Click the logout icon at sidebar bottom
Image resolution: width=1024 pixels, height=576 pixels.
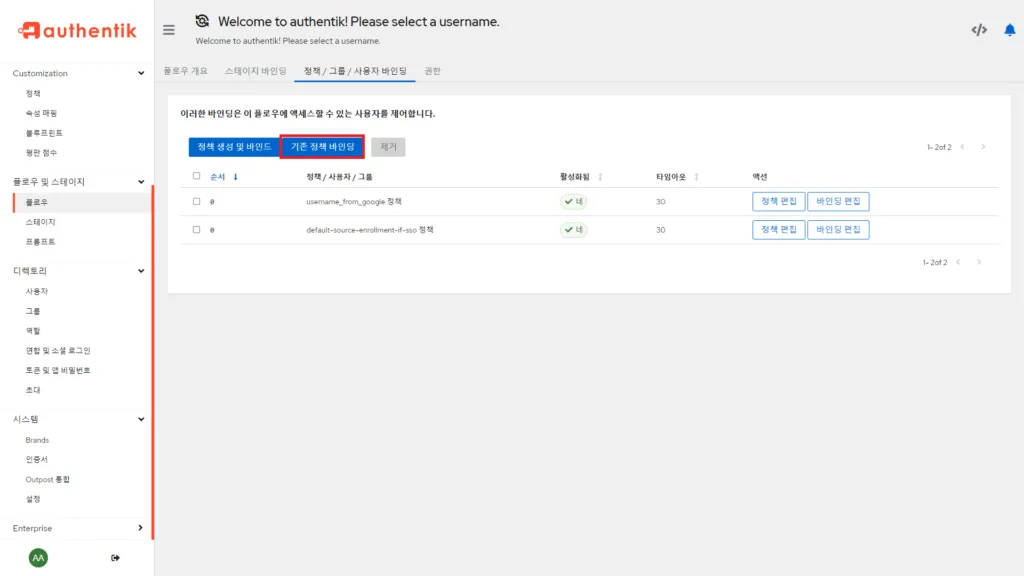115,557
